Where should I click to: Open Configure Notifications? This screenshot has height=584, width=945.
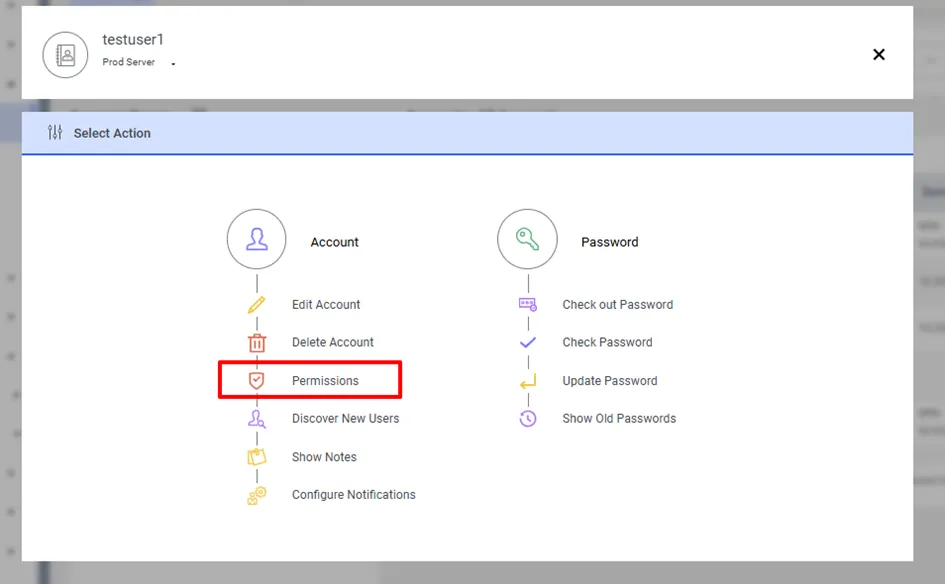tap(354, 495)
